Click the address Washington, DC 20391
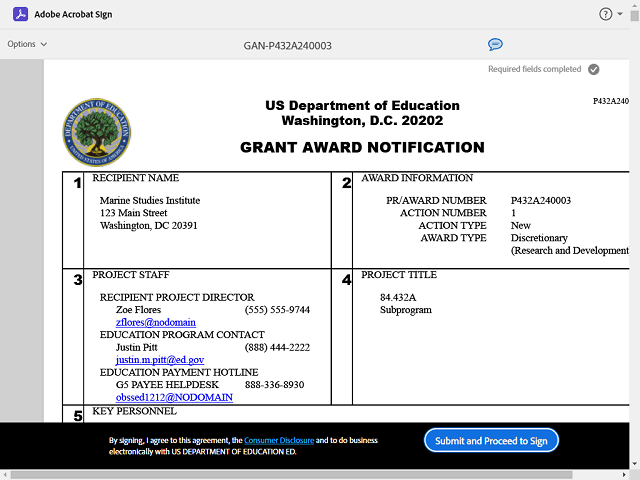This screenshot has height=480, width=640. (149, 226)
